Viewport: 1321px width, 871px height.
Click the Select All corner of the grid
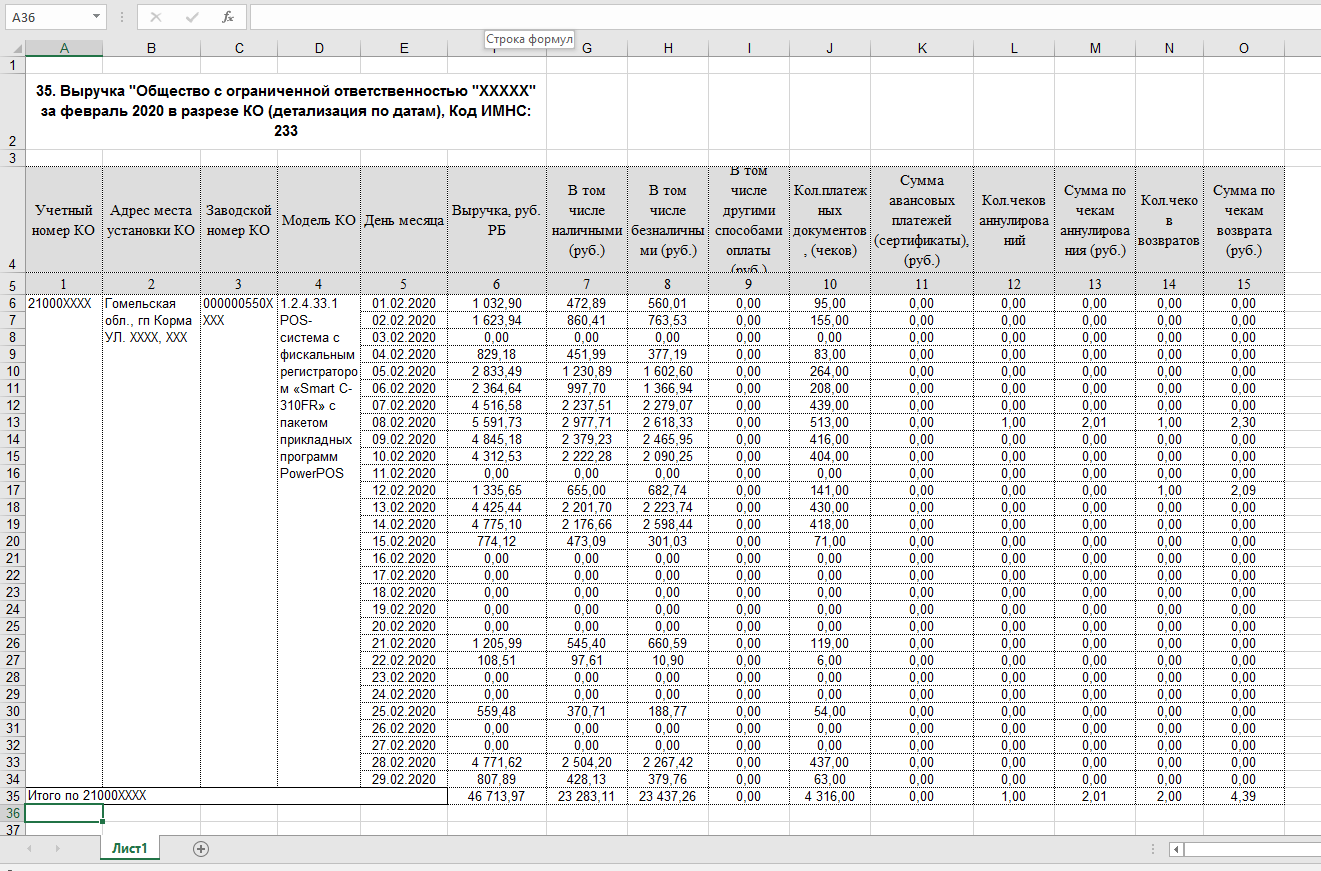(12, 48)
